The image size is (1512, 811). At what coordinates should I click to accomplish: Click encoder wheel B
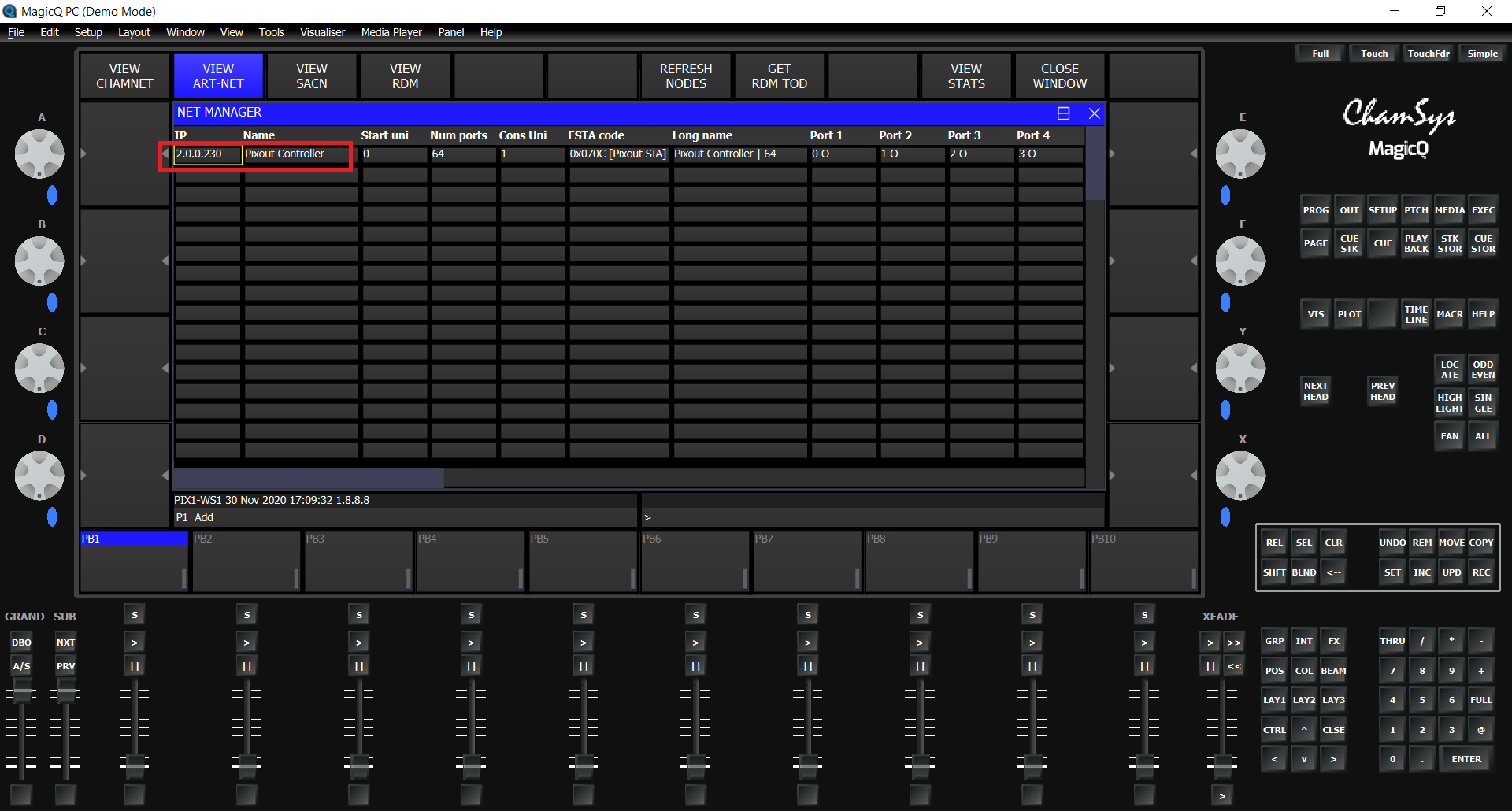pos(39,261)
